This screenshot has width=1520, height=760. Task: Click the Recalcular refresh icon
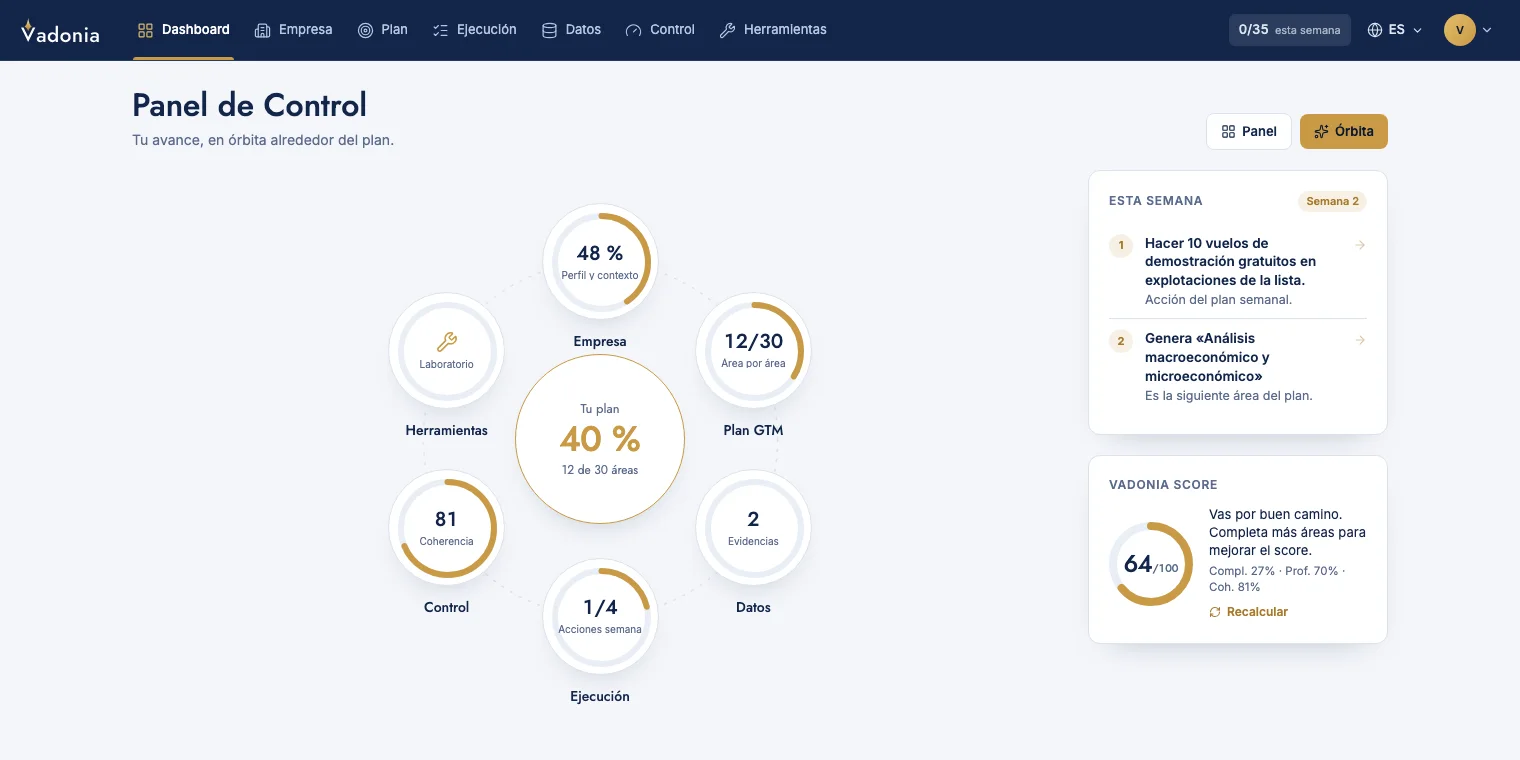1215,612
